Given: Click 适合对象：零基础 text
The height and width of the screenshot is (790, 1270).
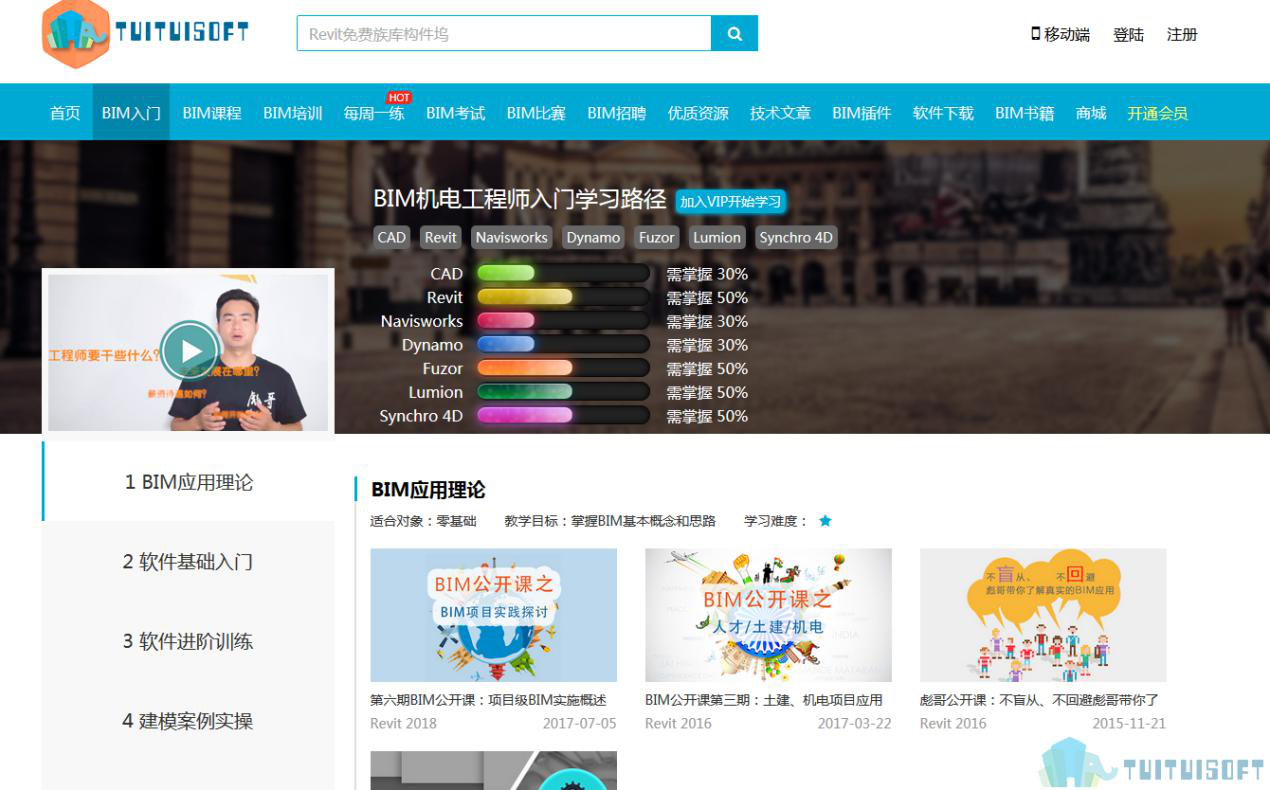Looking at the screenshot, I should (x=423, y=521).
